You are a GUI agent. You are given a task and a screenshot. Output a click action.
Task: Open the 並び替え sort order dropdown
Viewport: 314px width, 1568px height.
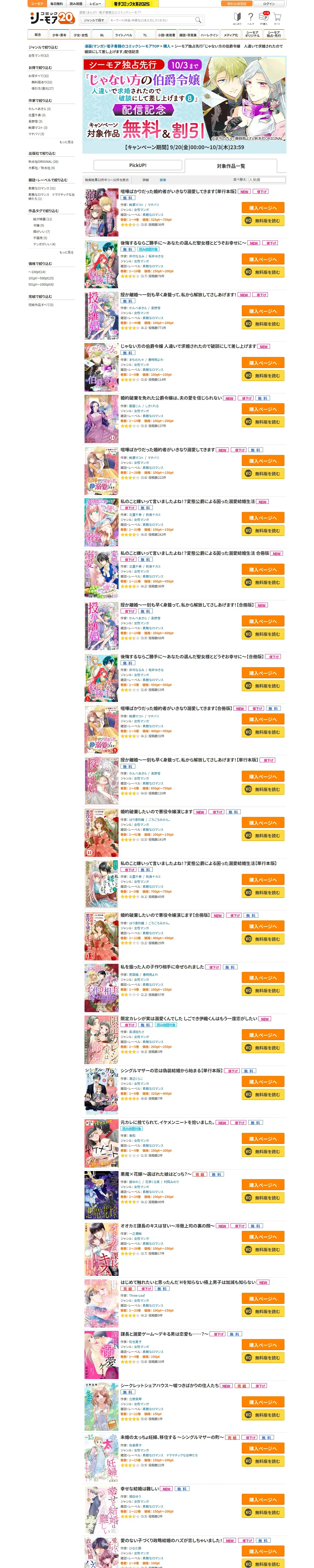[x=266, y=180]
